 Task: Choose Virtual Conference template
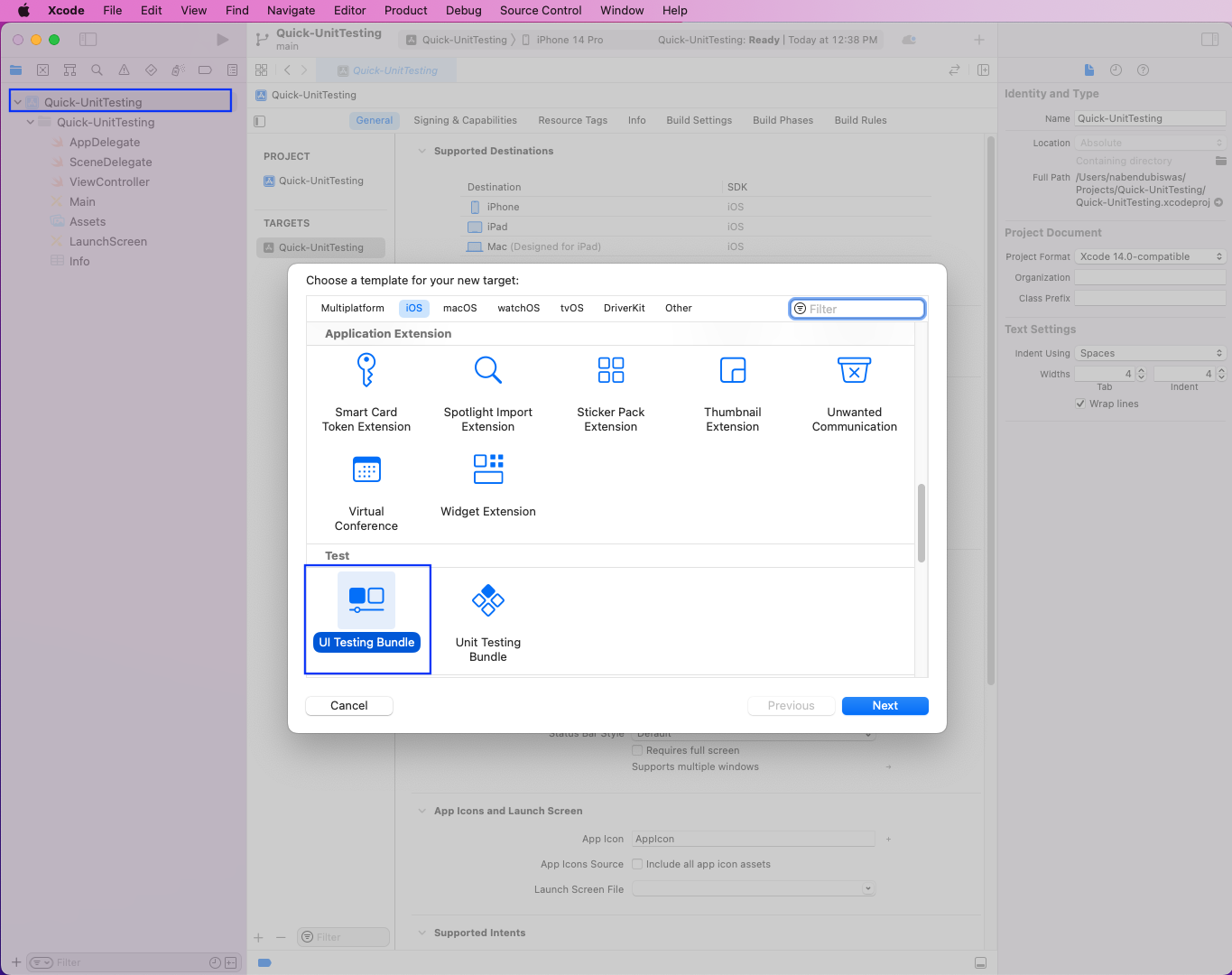pyautogui.click(x=366, y=493)
